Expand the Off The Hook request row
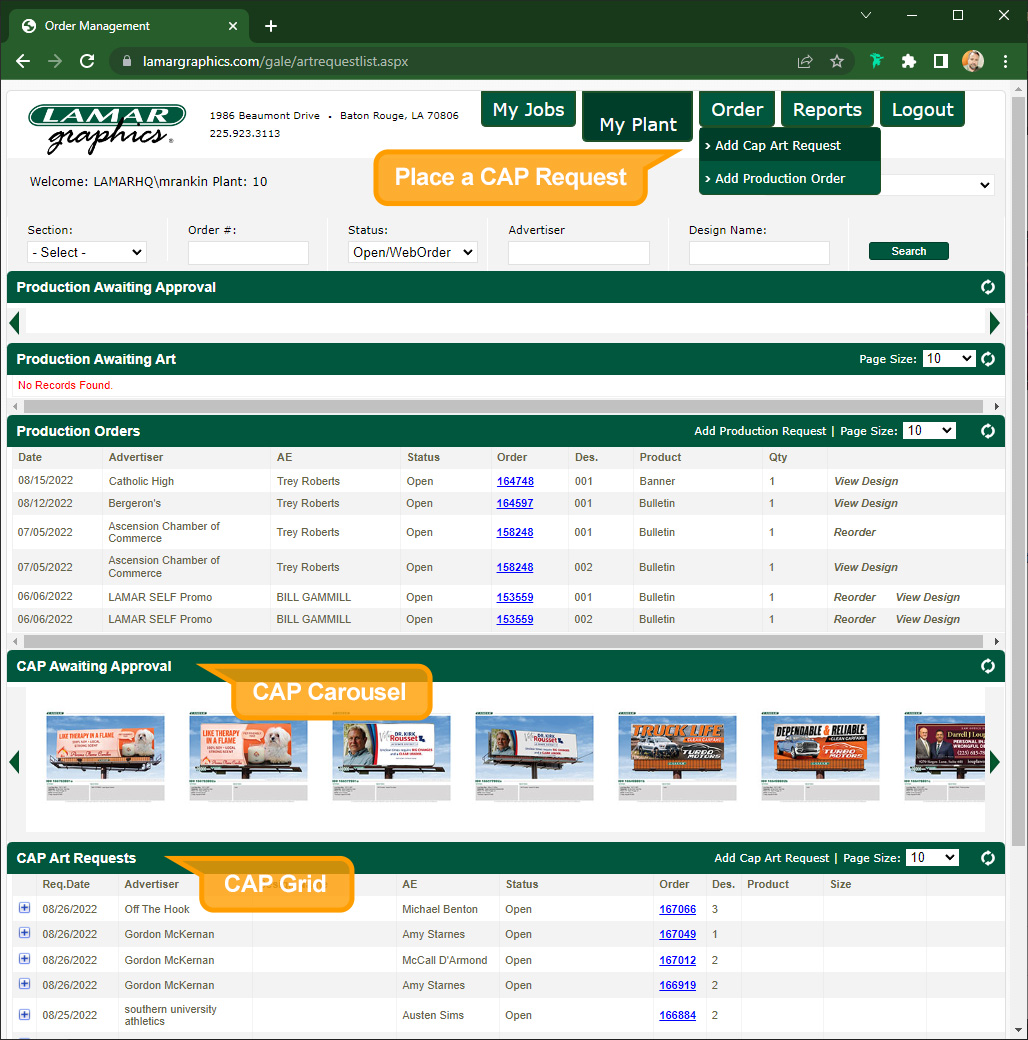The image size is (1028, 1040). [x=25, y=908]
